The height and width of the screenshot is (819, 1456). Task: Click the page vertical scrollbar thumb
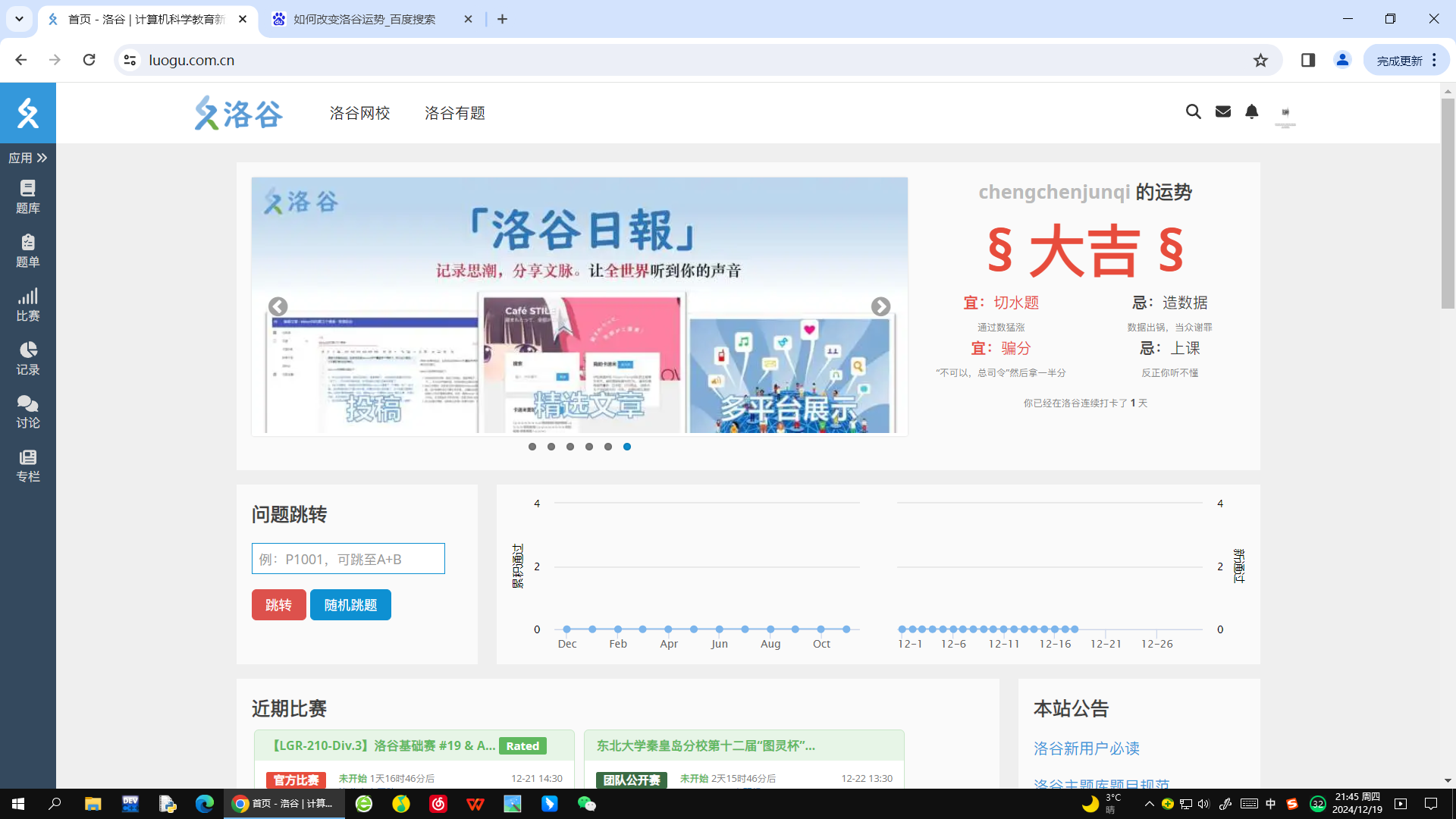point(1448,203)
